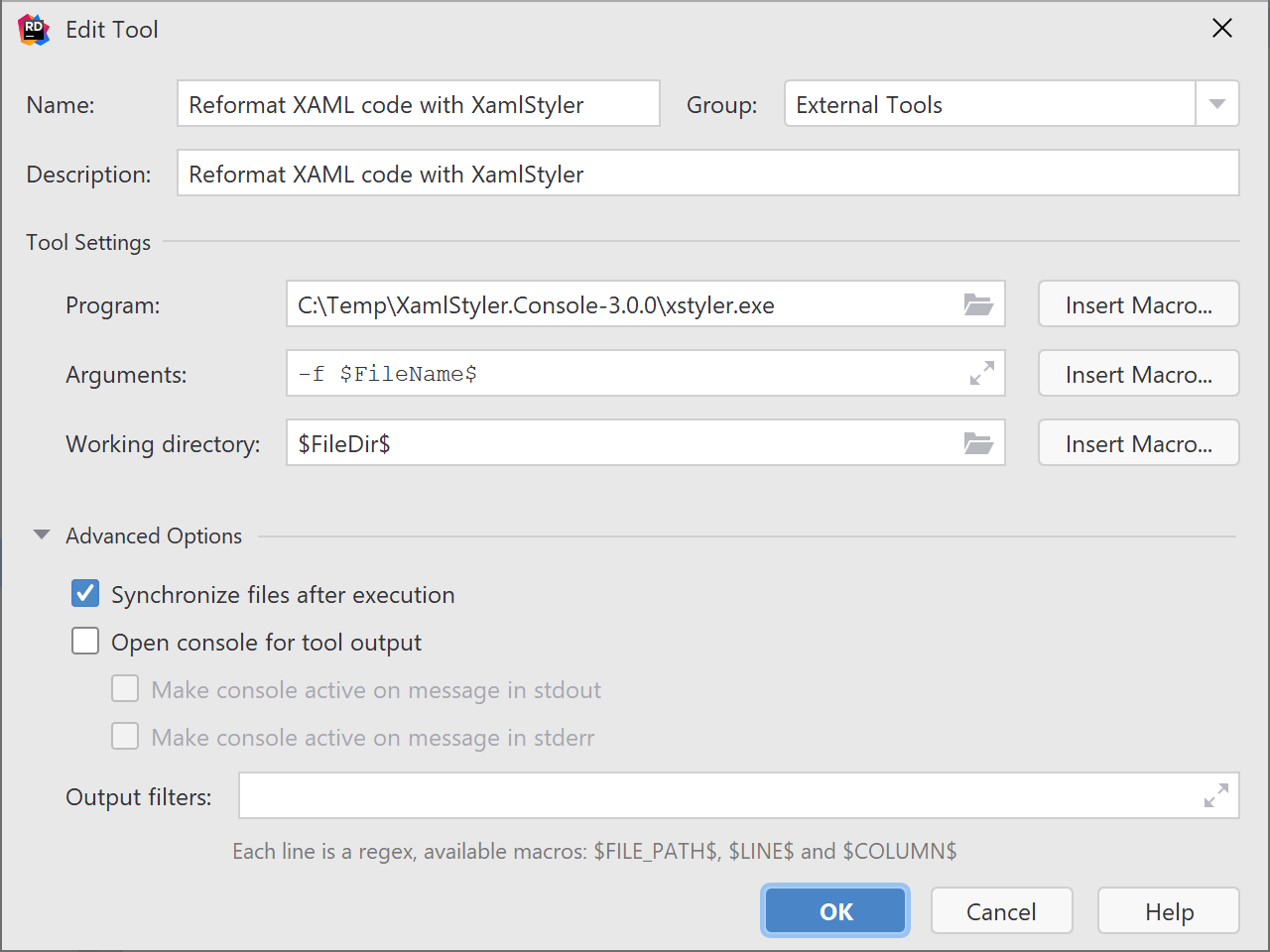Screen dimensions: 1270x952
Task: Browse for working directory with folder icon
Action: tap(978, 443)
